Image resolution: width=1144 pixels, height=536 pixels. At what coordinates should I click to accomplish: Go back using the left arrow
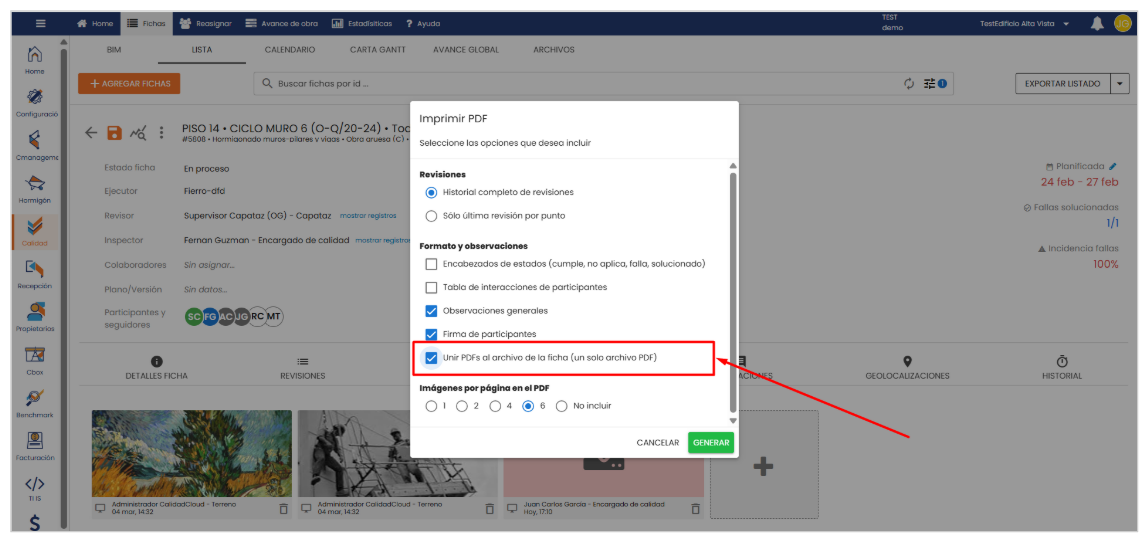(x=91, y=133)
